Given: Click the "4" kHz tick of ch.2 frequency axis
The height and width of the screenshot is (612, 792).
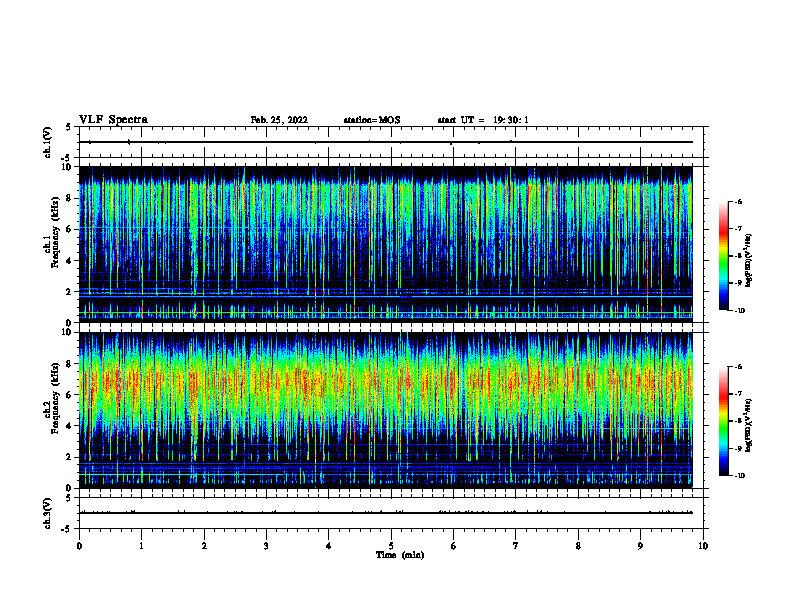Looking at the screenshot, I should coord(70,426).
